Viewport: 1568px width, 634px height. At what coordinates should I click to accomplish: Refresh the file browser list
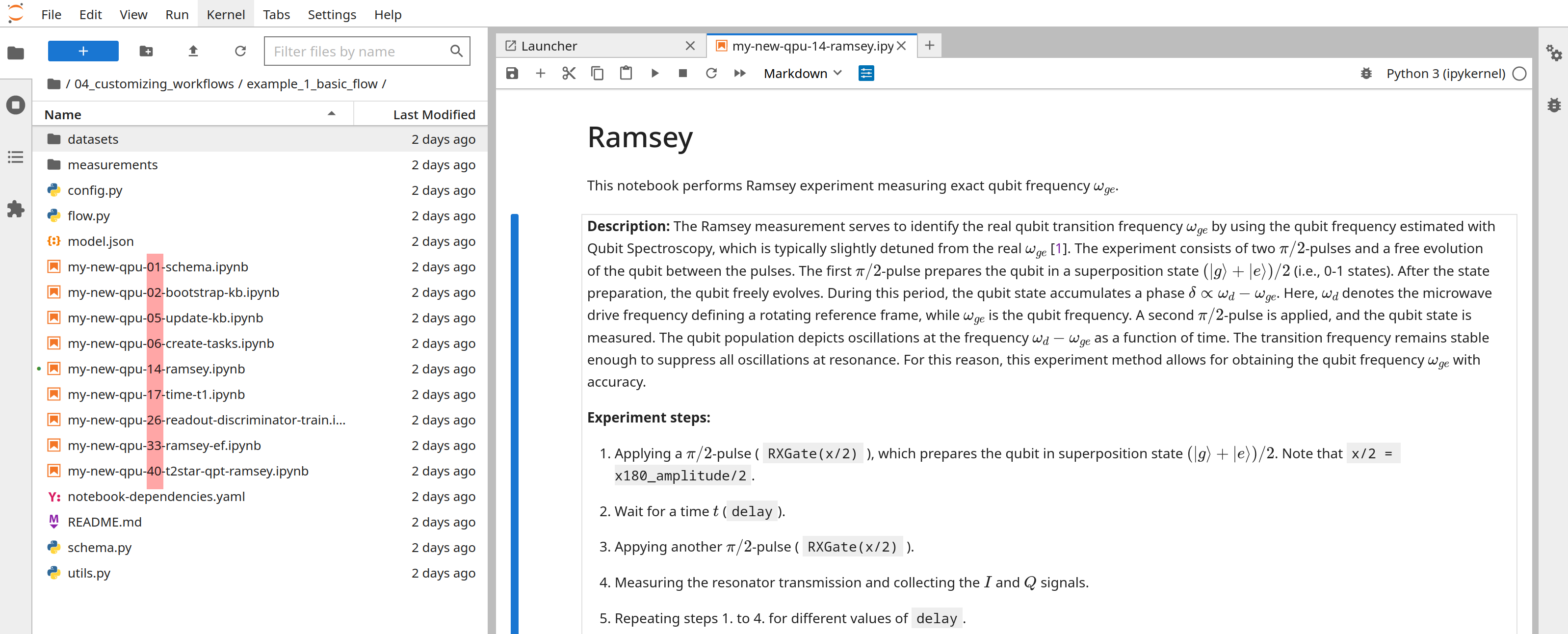coord(240,51)
